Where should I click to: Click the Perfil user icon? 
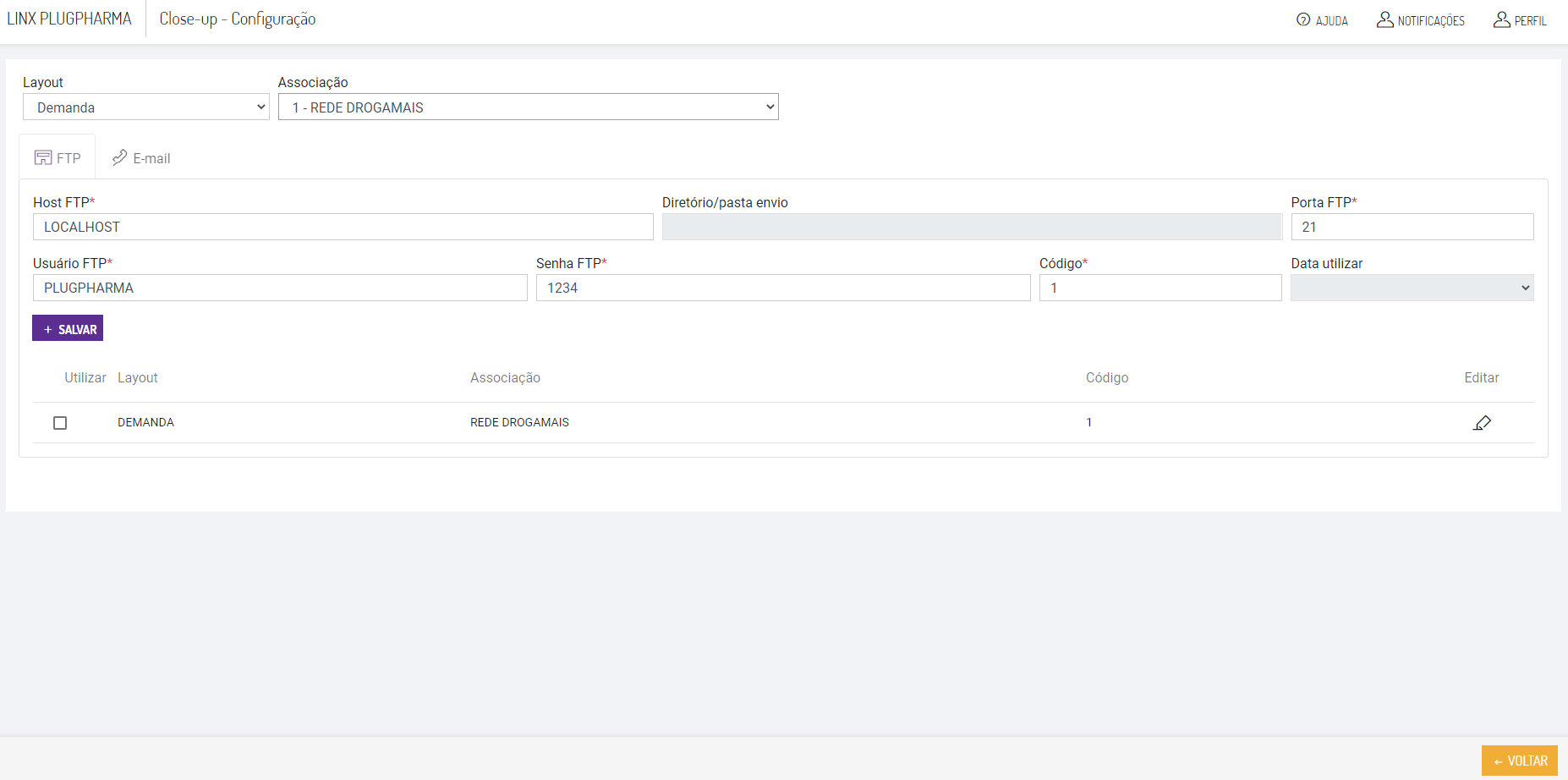pos(1501,19)
